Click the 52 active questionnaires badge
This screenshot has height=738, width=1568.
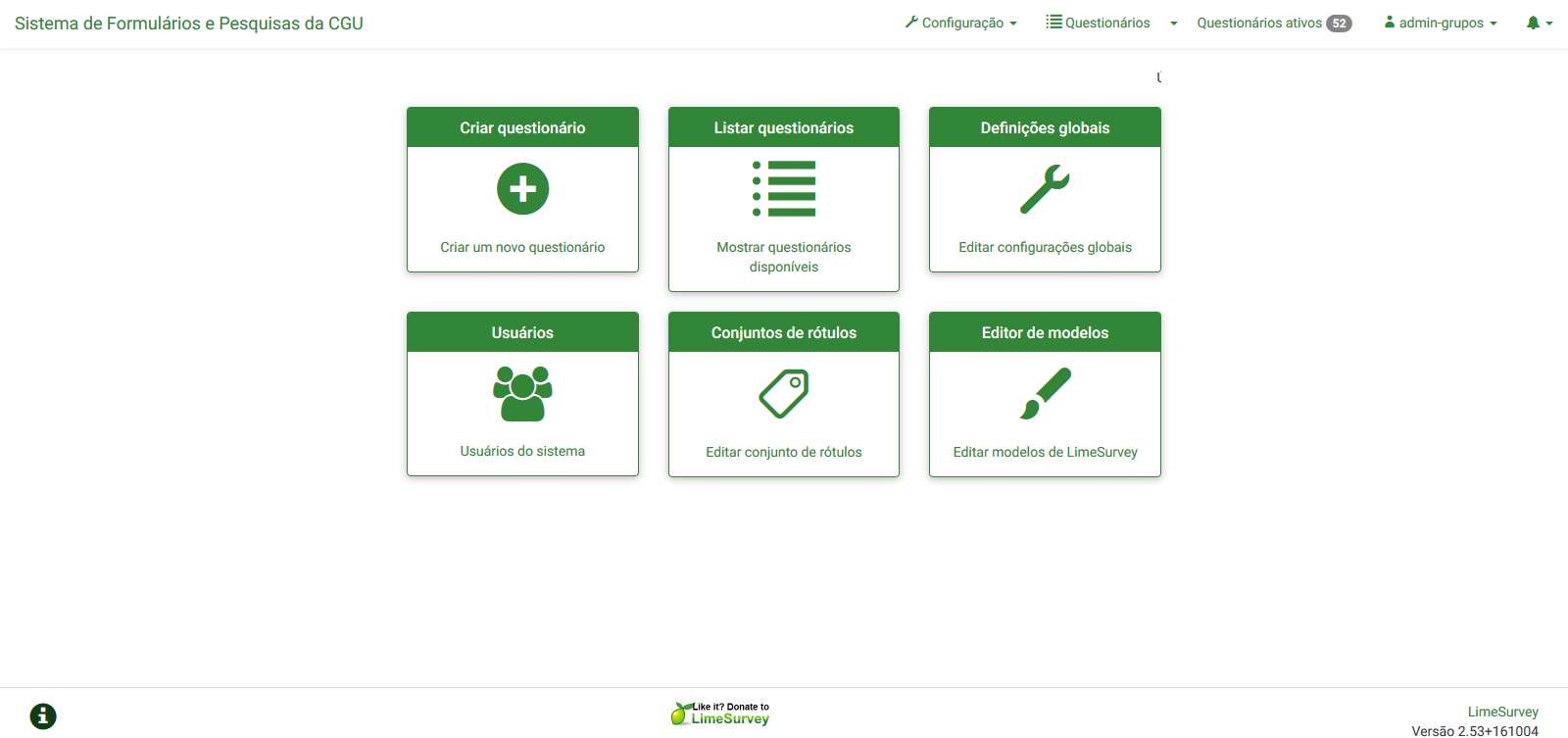(x=1339, y=24)
